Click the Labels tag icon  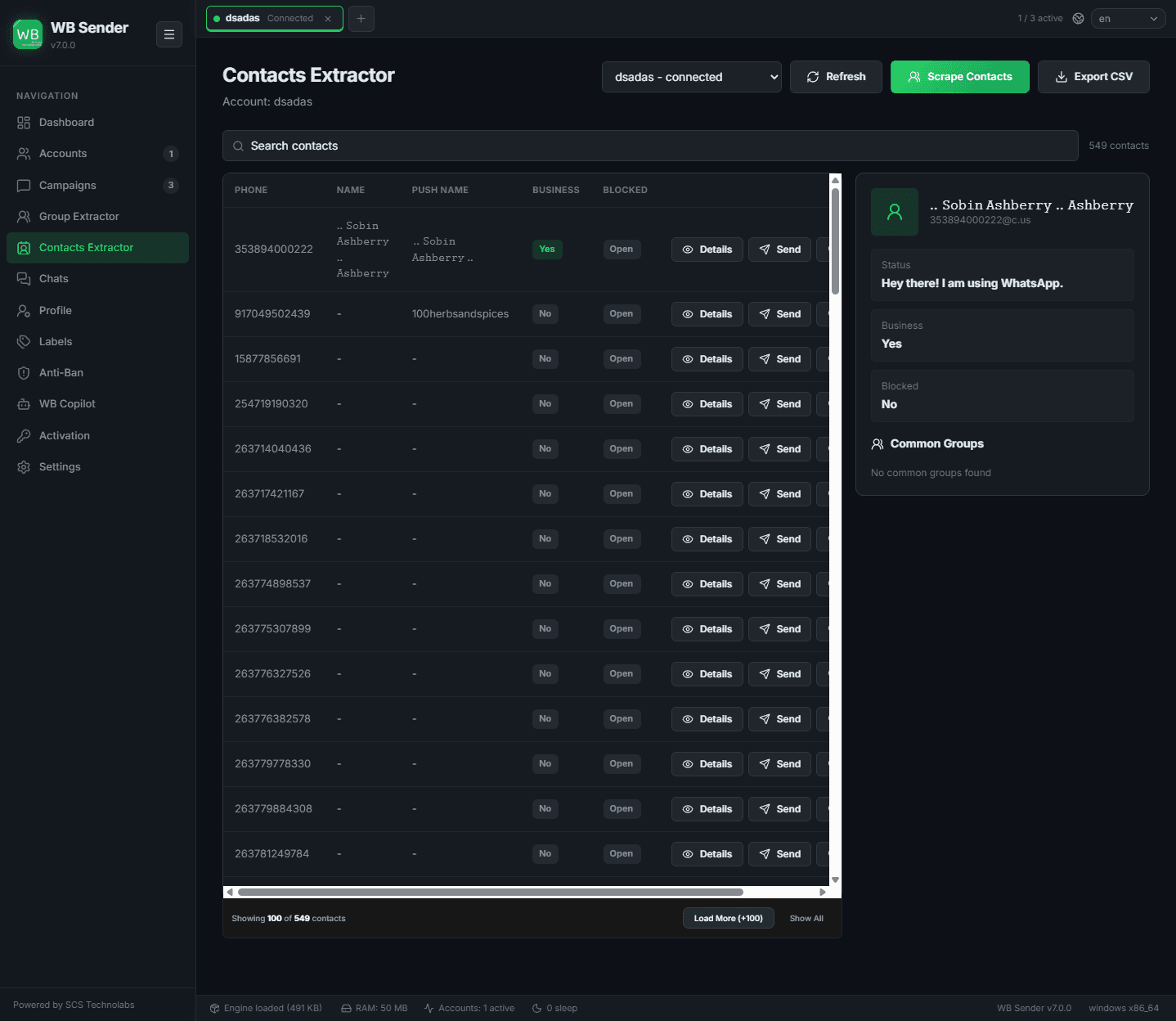24,342
